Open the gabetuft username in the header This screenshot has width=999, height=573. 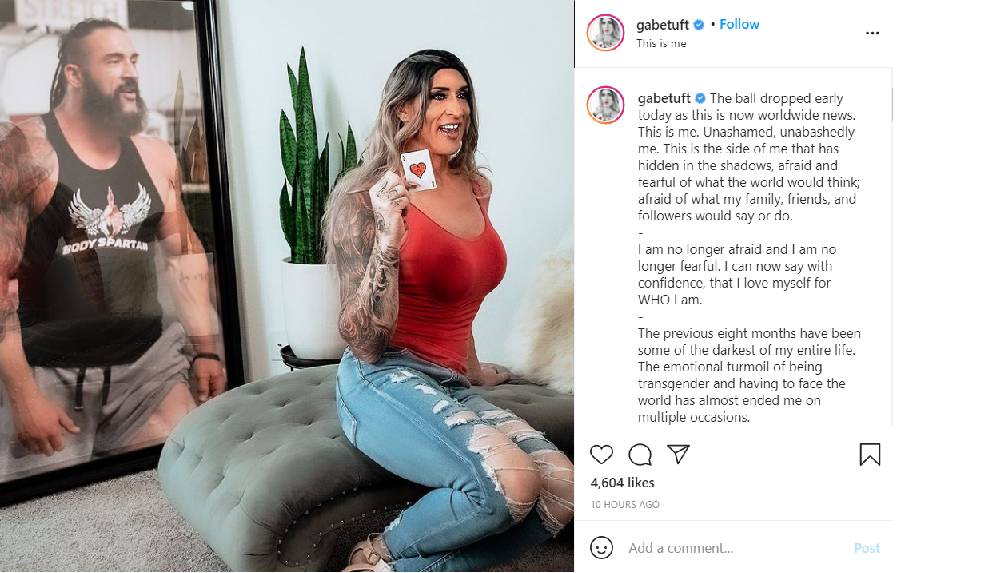pos(662,25)
